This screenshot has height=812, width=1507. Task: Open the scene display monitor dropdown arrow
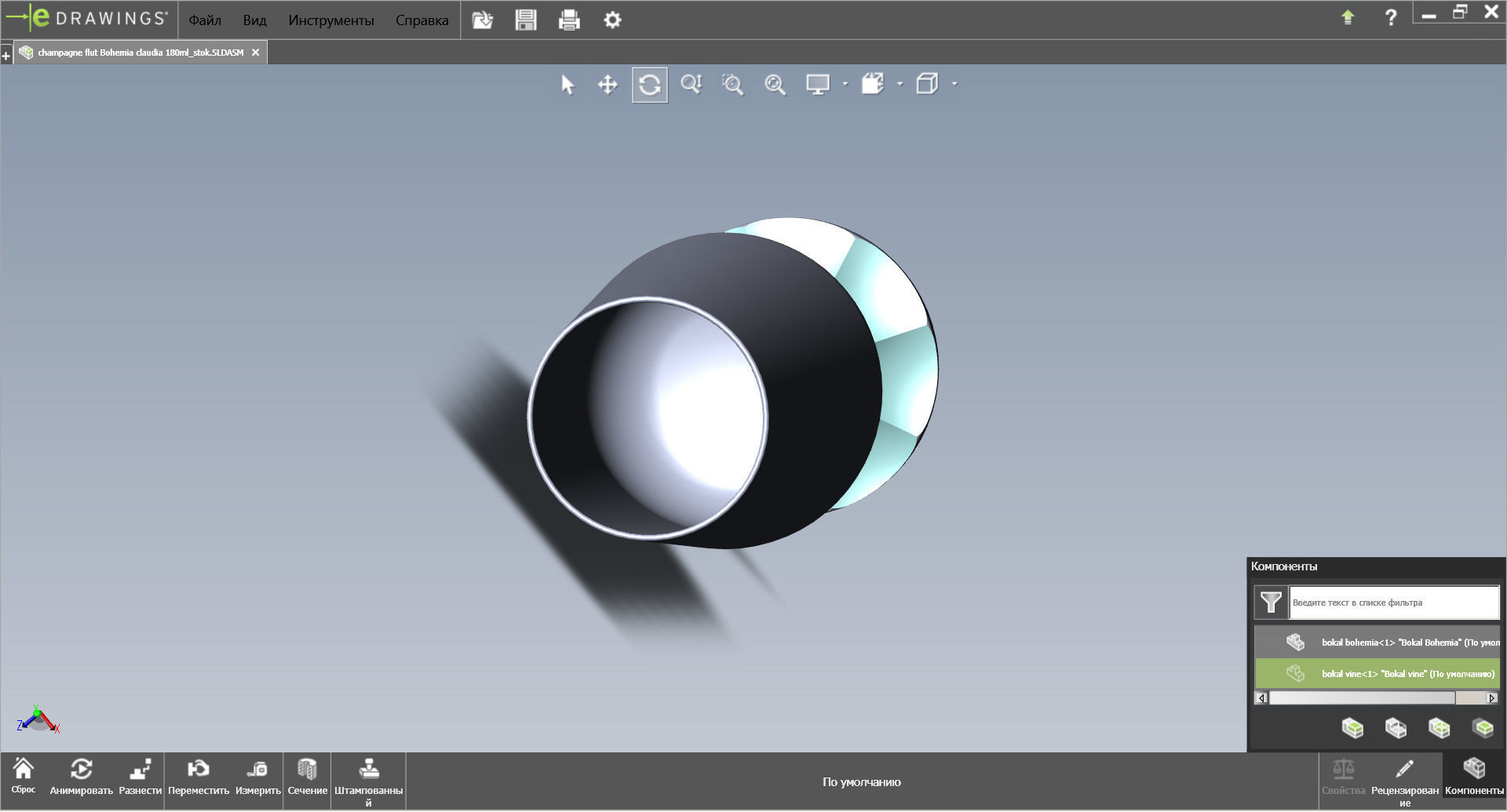[x=845, y=84]
